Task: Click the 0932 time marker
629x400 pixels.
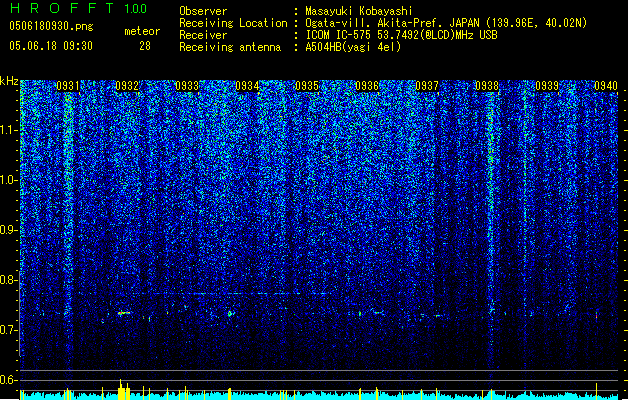Action: coord(127,86)
